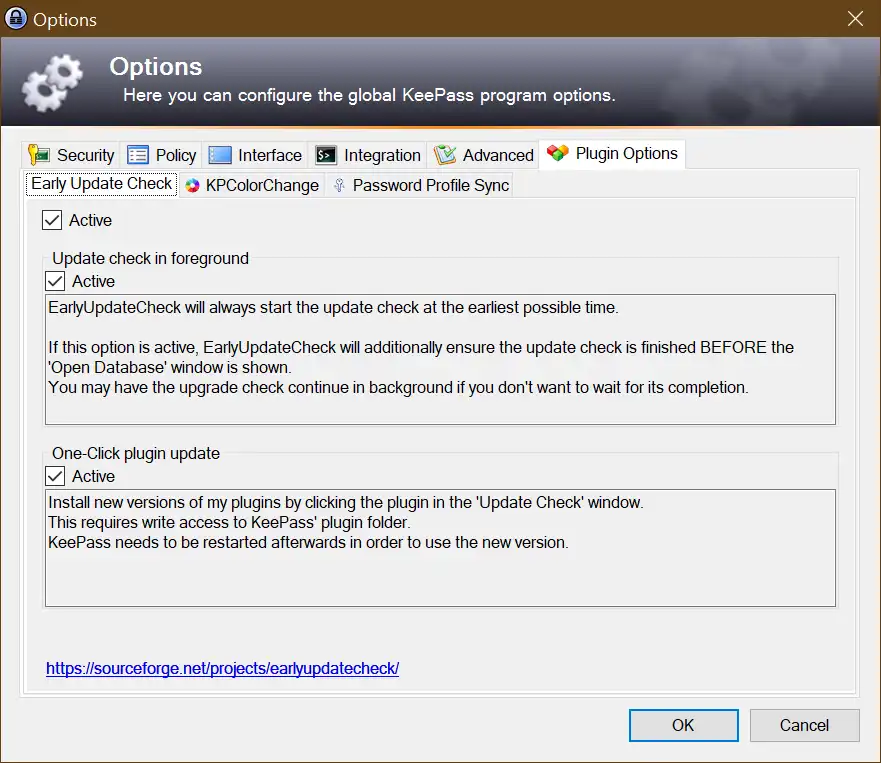Click text 'This requires write access to KeePass' plugin folder.'

pos(229,523)
